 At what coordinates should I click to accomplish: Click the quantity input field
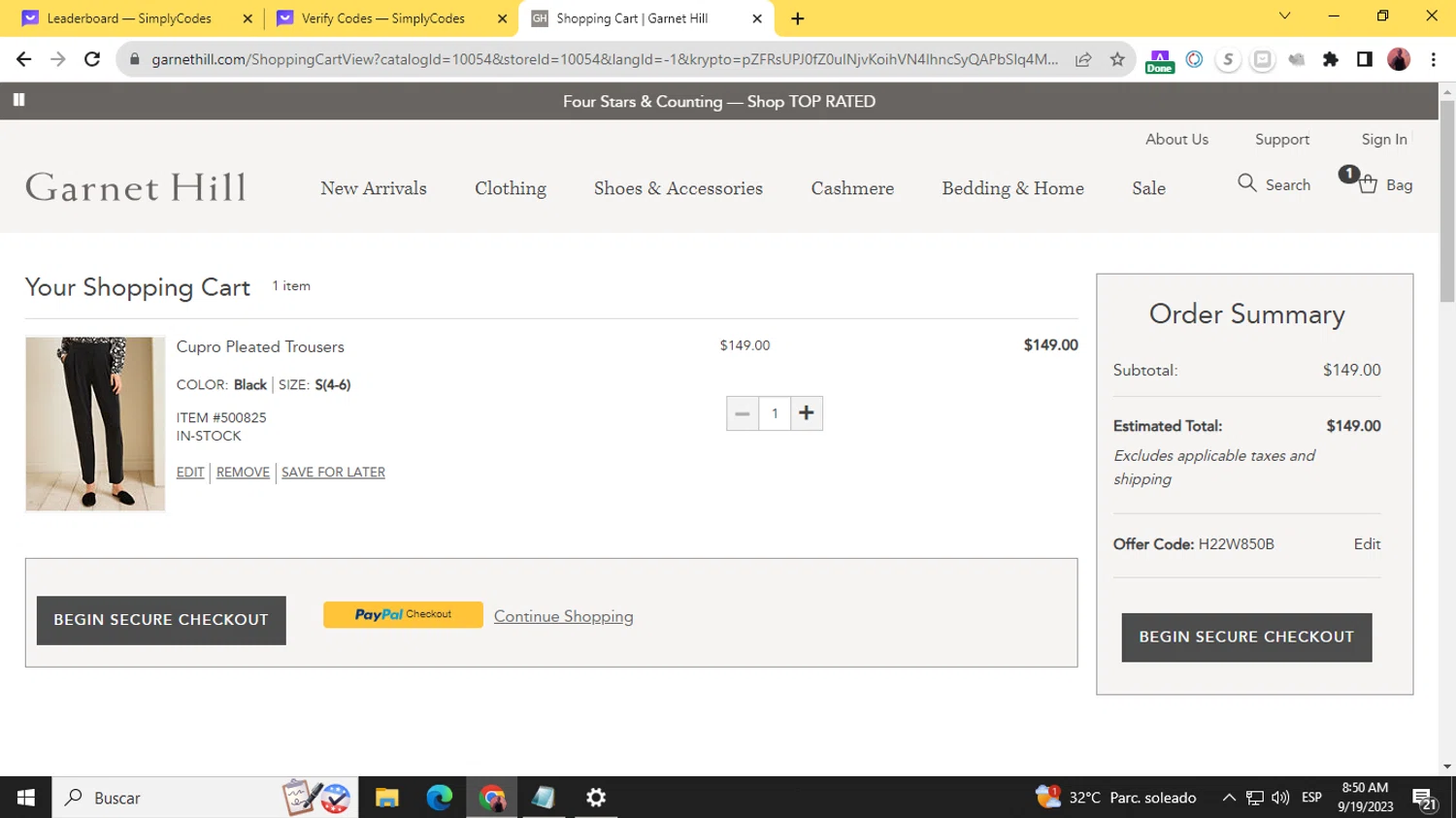click(x=775, y=413)
